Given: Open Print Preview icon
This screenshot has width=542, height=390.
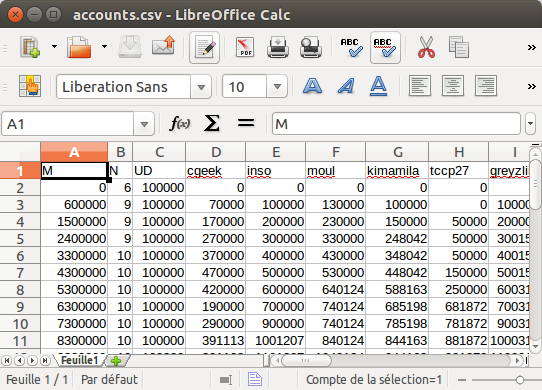Looking at the screenshot, I should coord(311,47).
